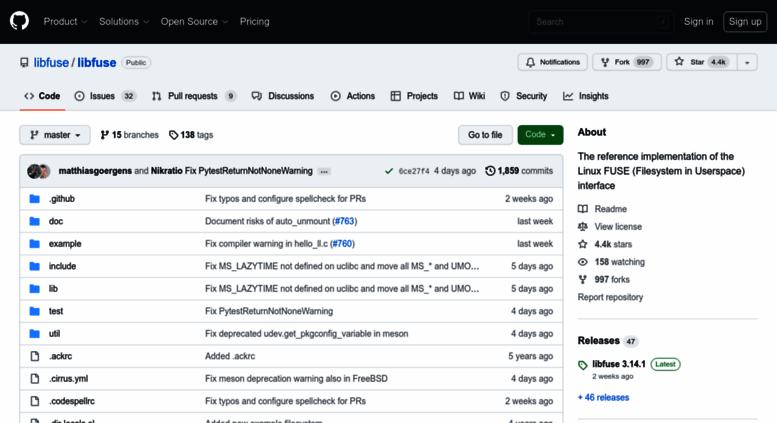Open pull request #760 link

pos(342,244)
